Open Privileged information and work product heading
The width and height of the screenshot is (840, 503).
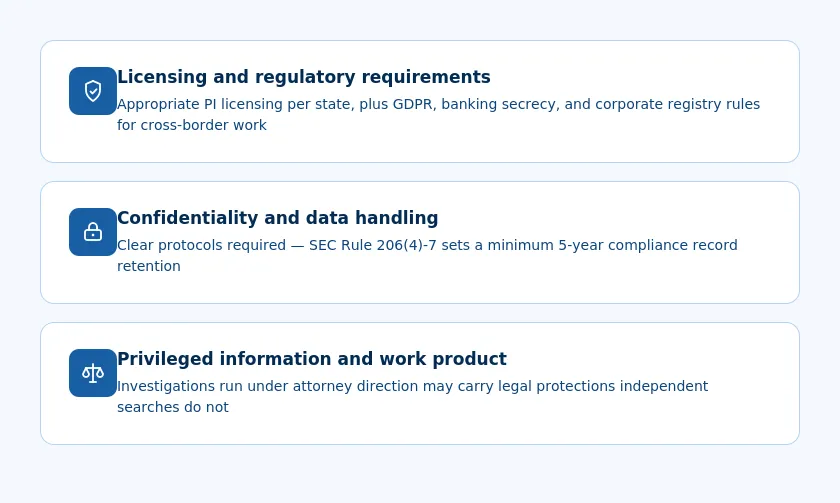(312, 359)
